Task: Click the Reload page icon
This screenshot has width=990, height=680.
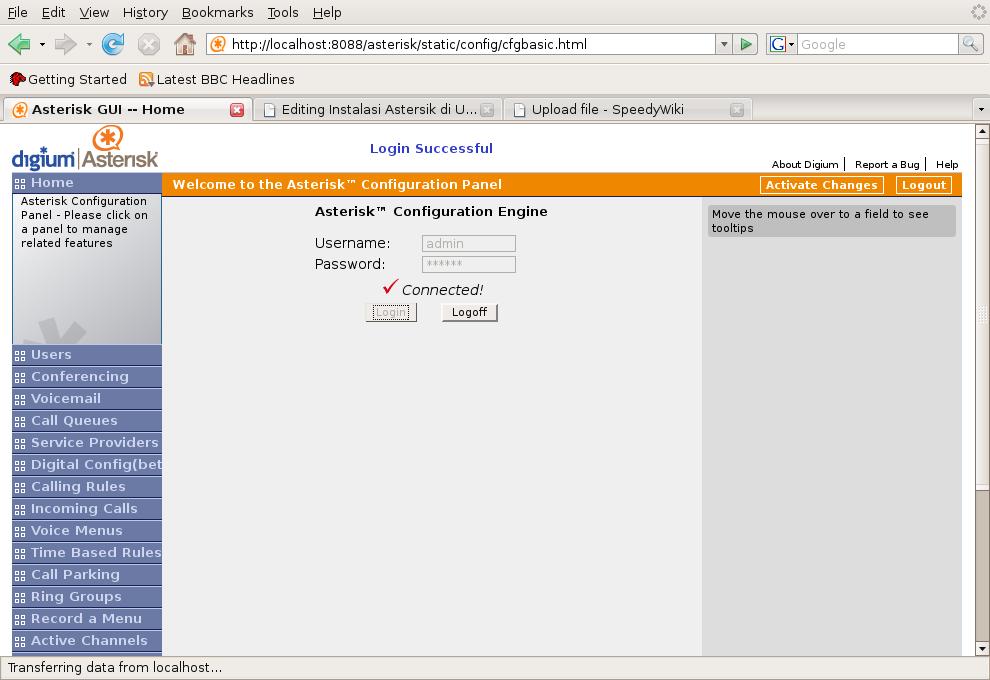Action: pos(113,44)
